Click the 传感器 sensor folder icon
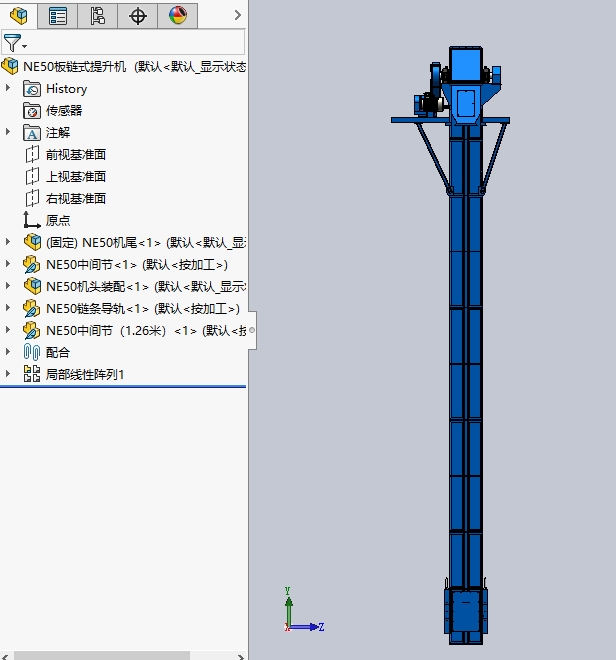 (x=32, y=111)
